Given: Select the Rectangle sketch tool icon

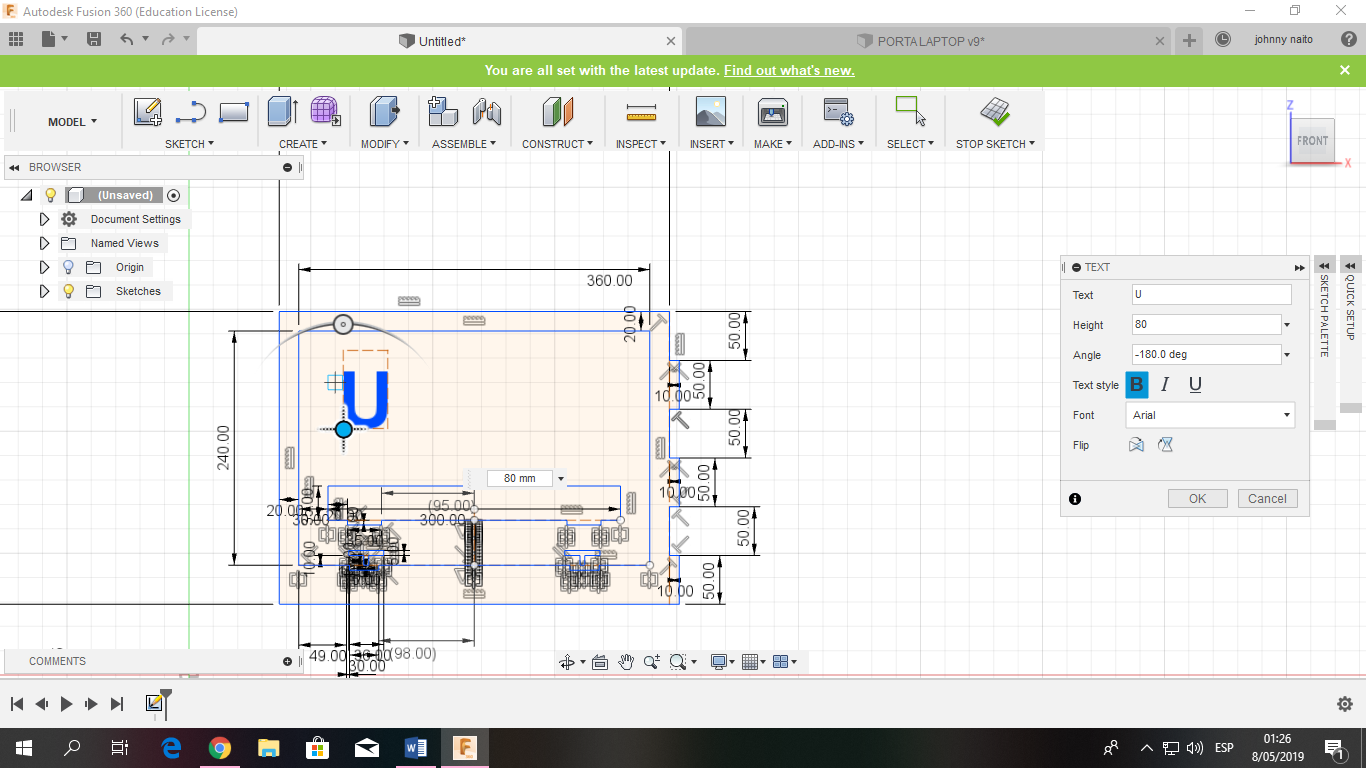Looking at the screenshot, I should tap(233, 112).
